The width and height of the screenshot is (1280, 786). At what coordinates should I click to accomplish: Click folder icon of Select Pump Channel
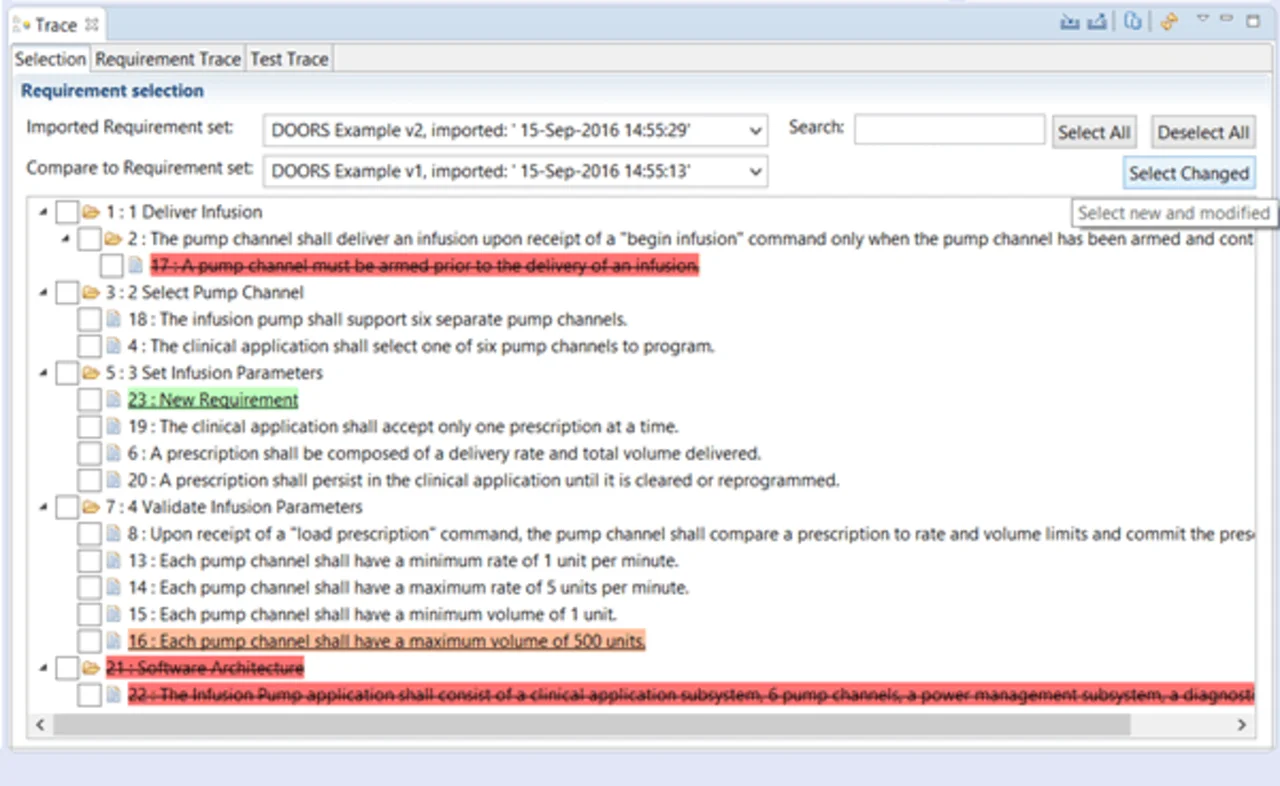point(91,293)
